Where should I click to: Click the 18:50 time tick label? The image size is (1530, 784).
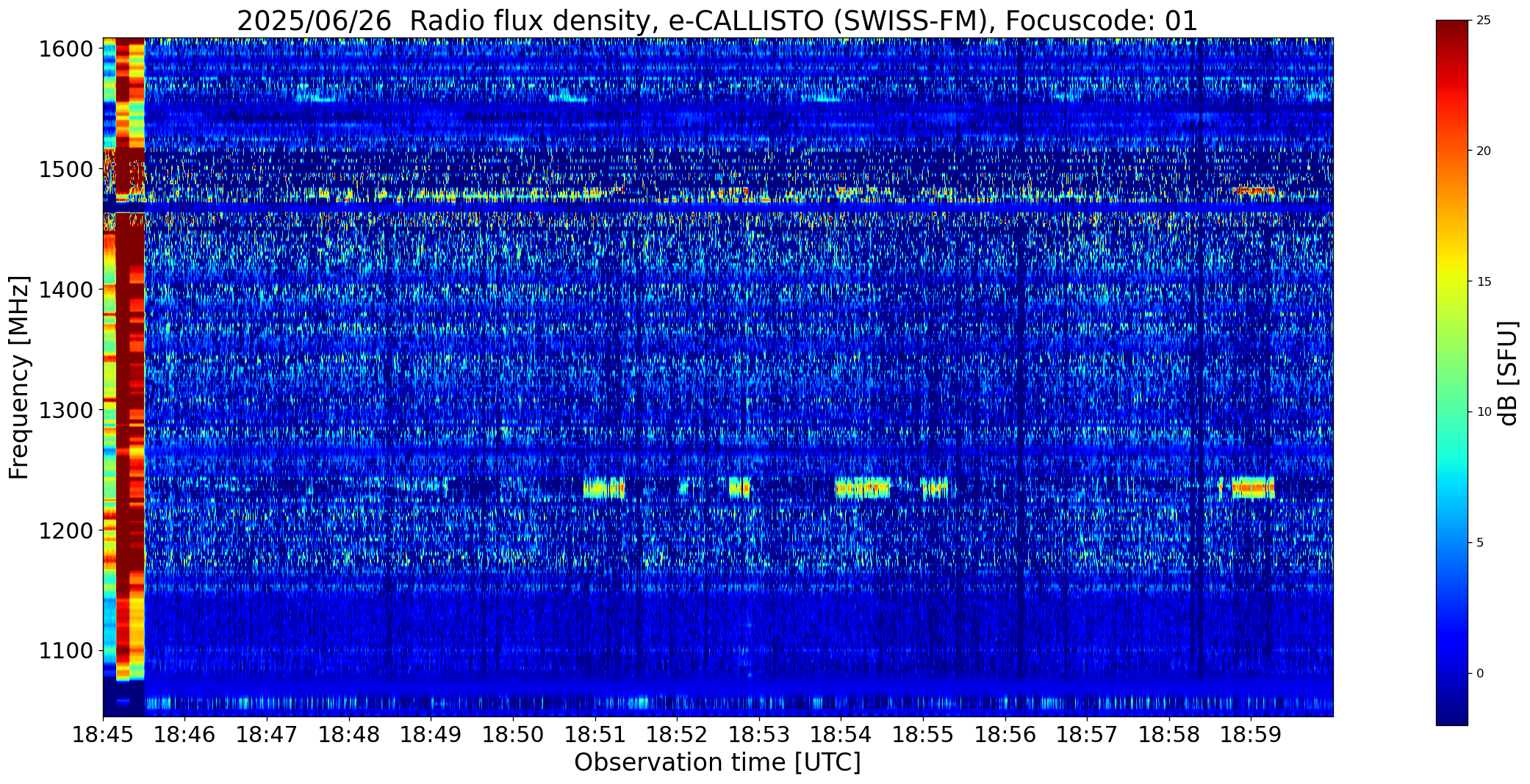[513, 735]
